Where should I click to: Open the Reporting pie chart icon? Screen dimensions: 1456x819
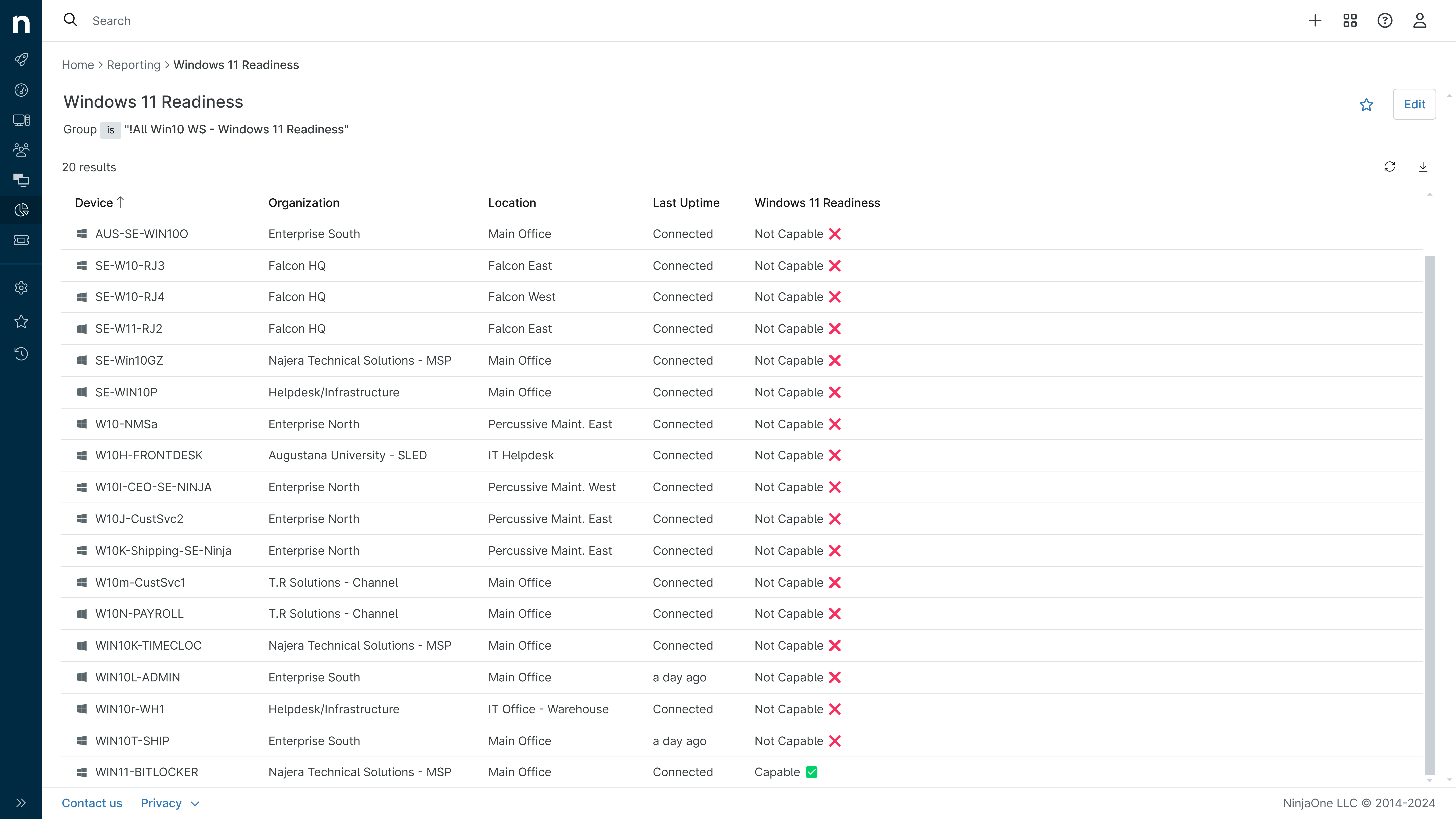21,210
